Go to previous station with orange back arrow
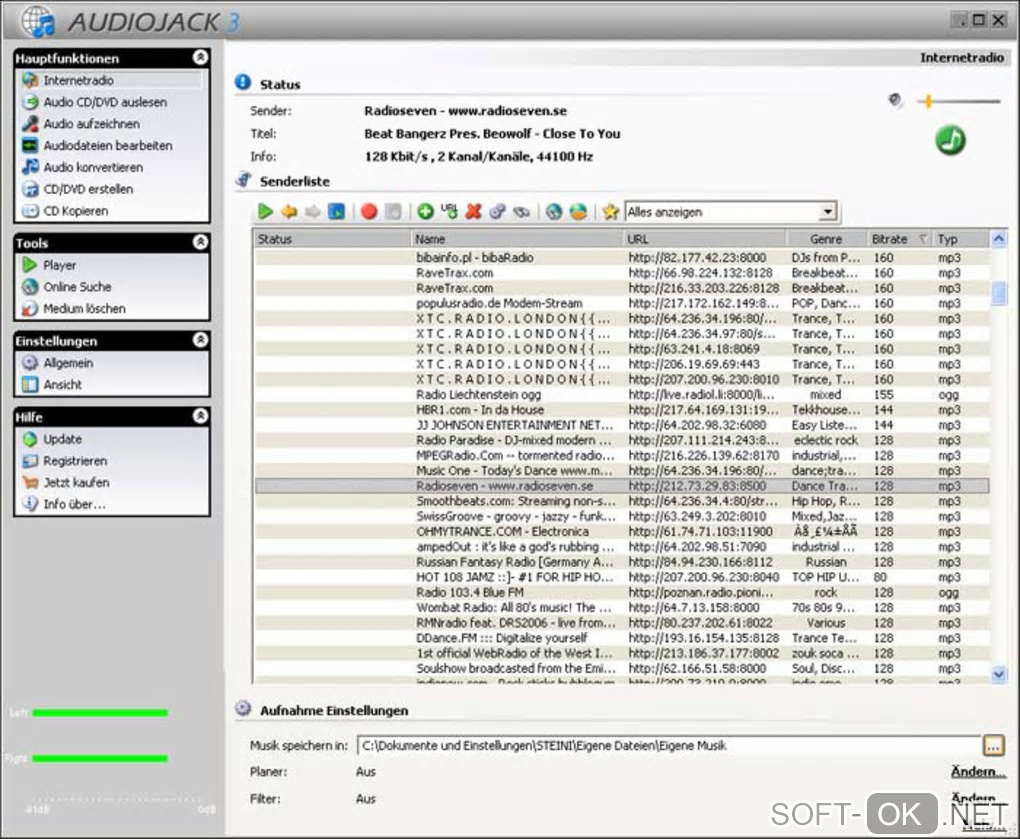 point(289,211)
